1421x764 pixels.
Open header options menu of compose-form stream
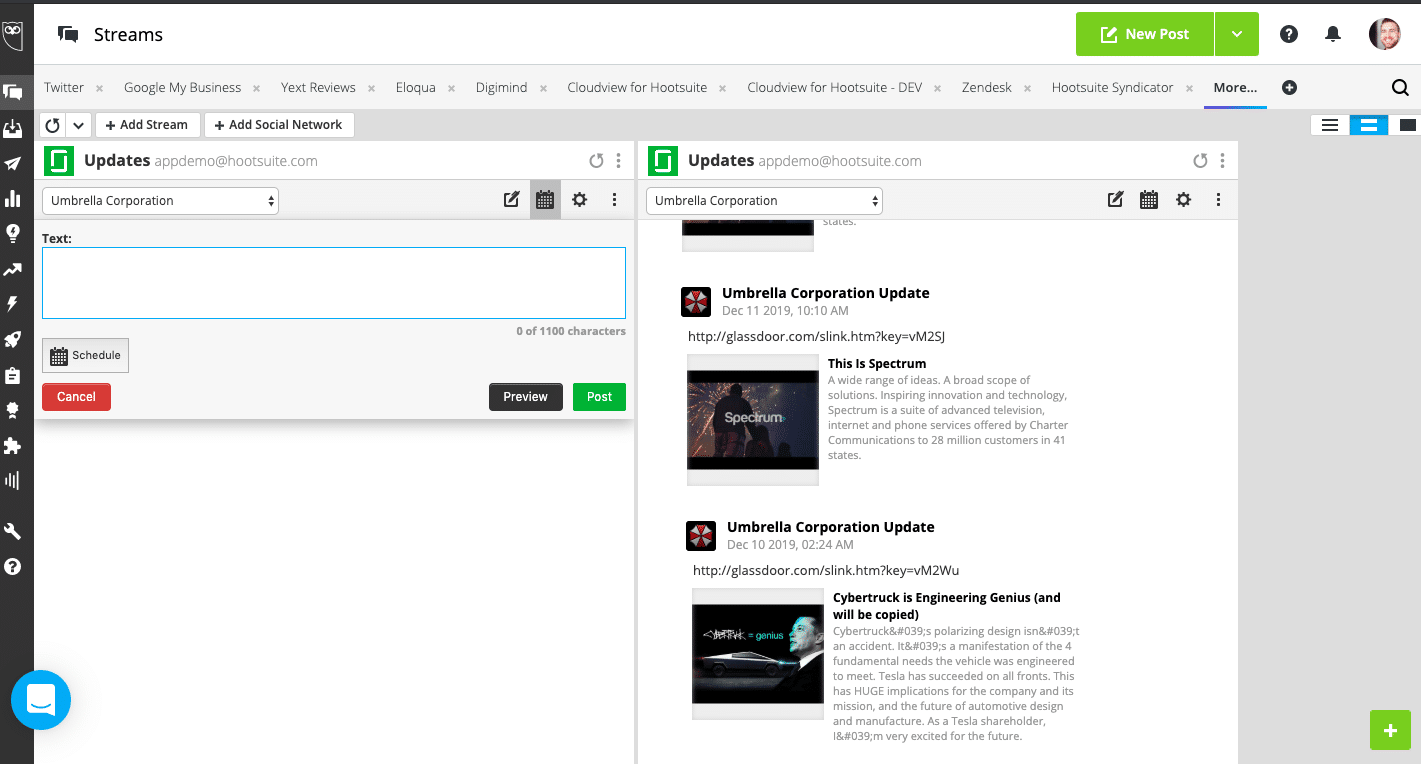click(x=619, y=160)
